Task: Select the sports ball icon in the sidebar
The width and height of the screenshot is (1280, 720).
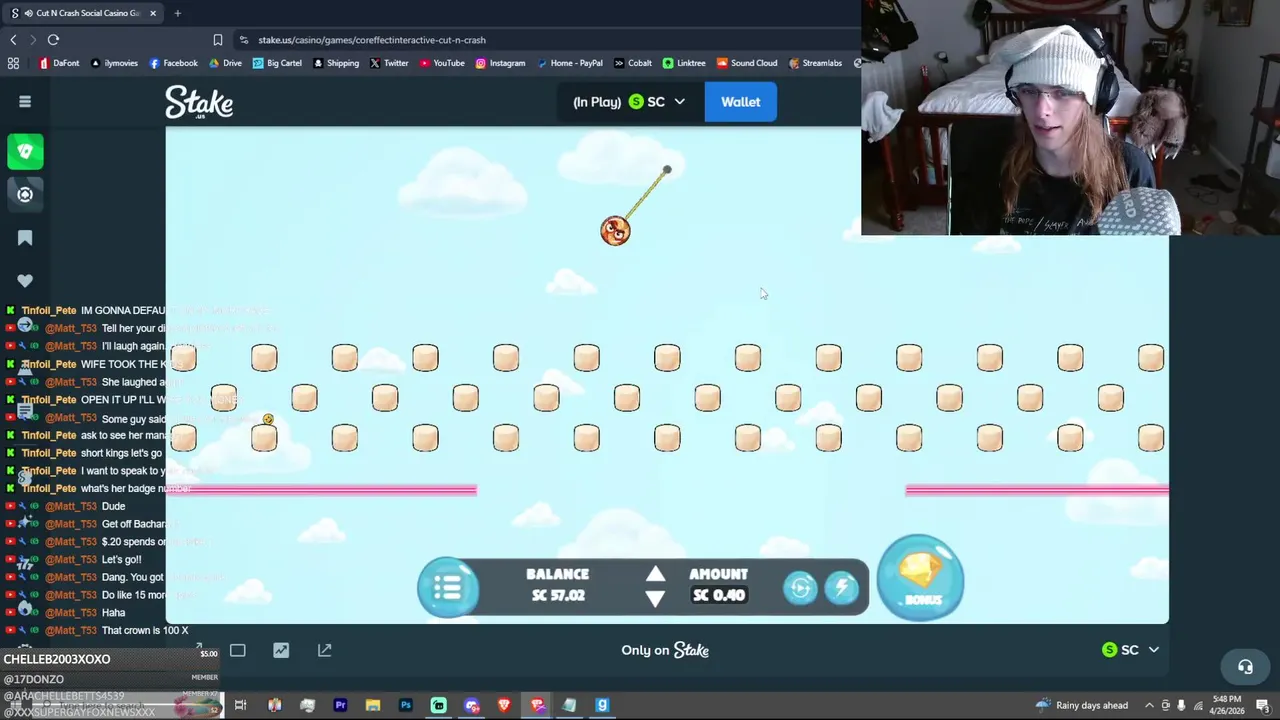Action: tap(25, 194)
